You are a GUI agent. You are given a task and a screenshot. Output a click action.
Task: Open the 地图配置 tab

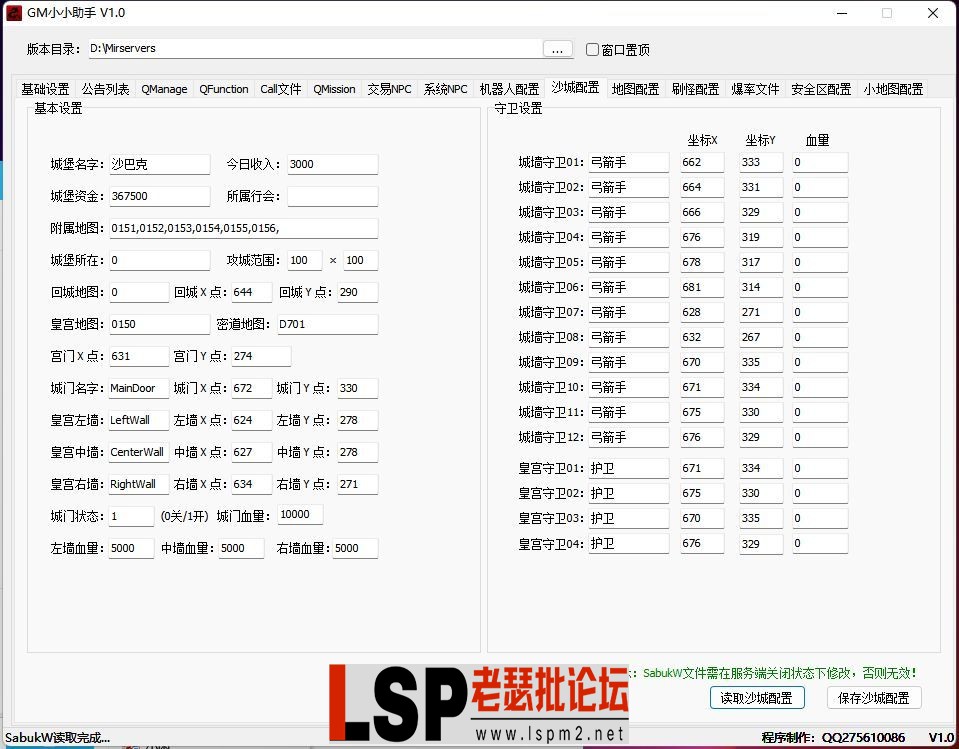coord(634,88)
